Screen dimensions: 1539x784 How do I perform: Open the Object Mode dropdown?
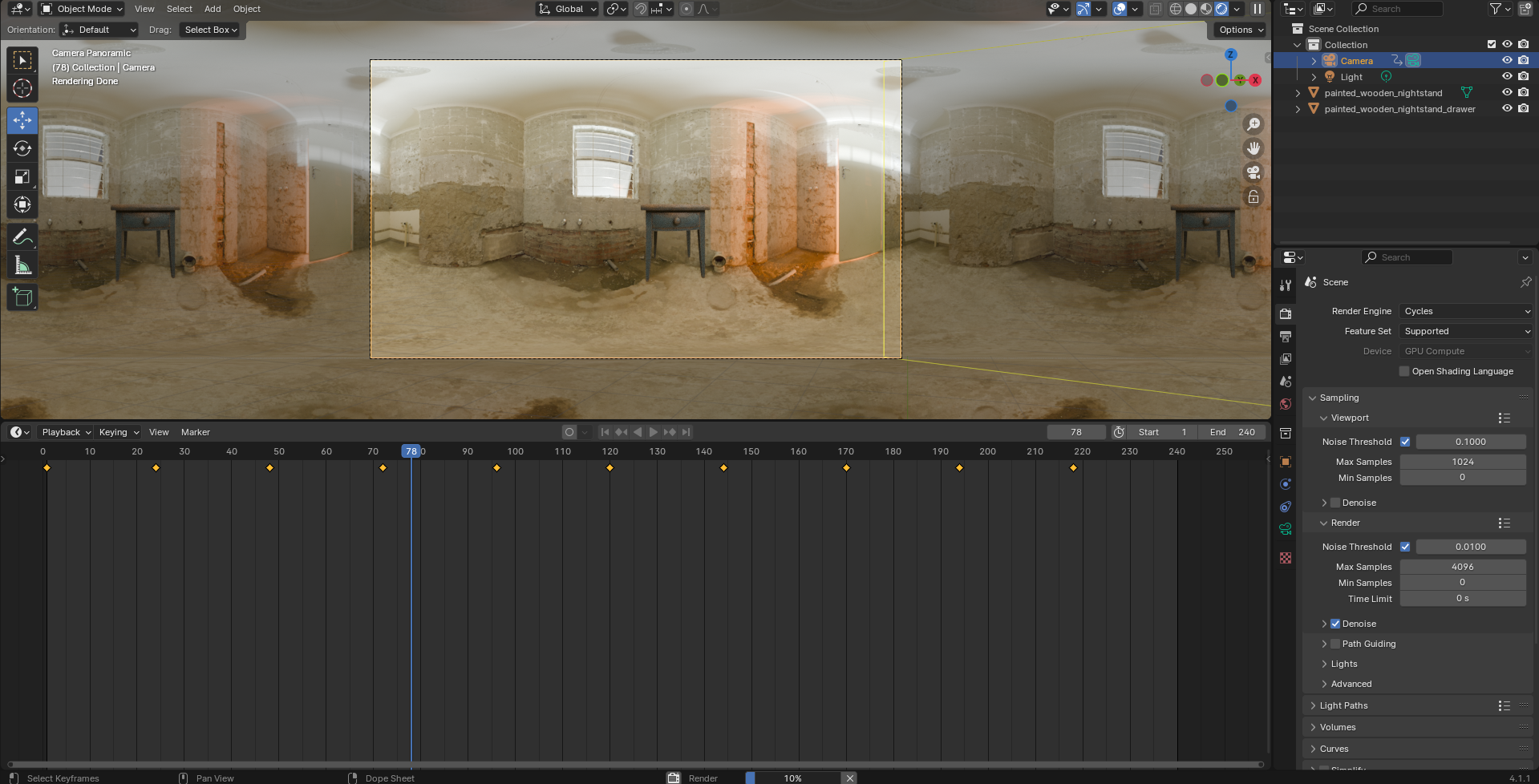tap(83, 9)
